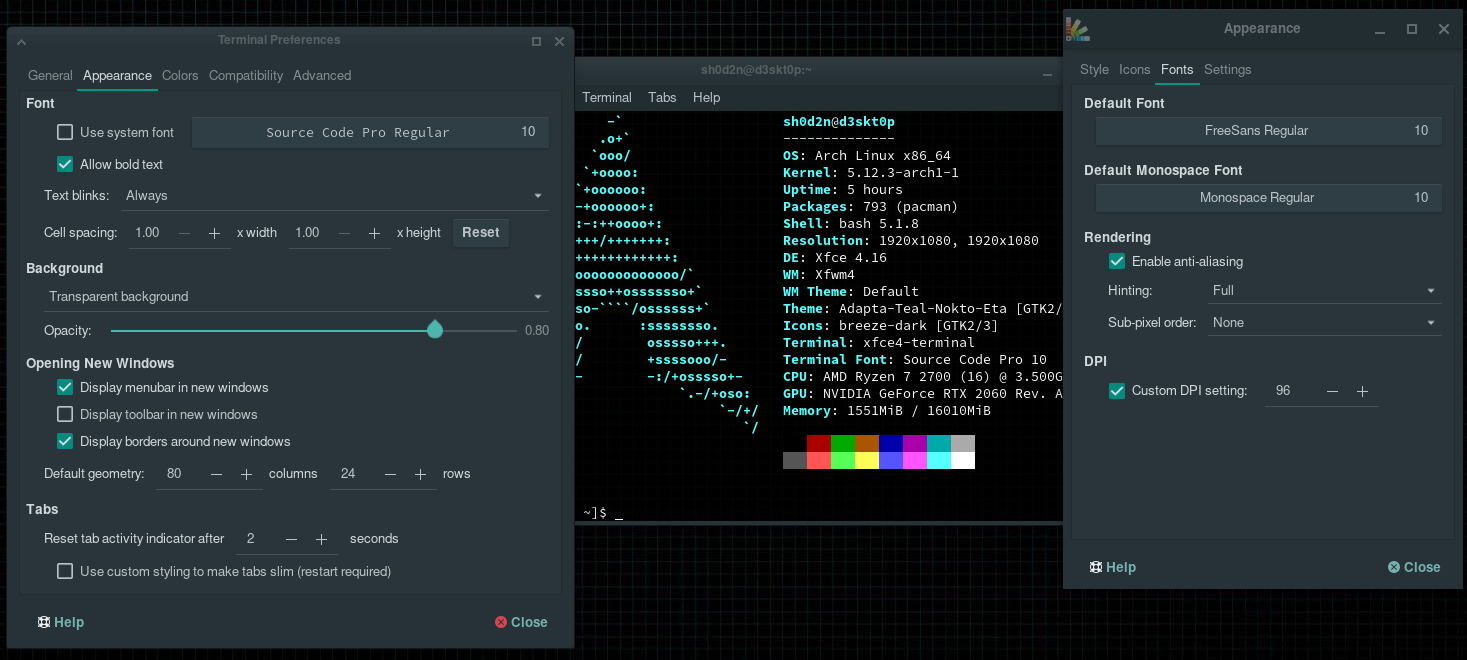The image size is (1467, 660).
Task: Maximize the Appearance window
Action: click(1412, 29)
